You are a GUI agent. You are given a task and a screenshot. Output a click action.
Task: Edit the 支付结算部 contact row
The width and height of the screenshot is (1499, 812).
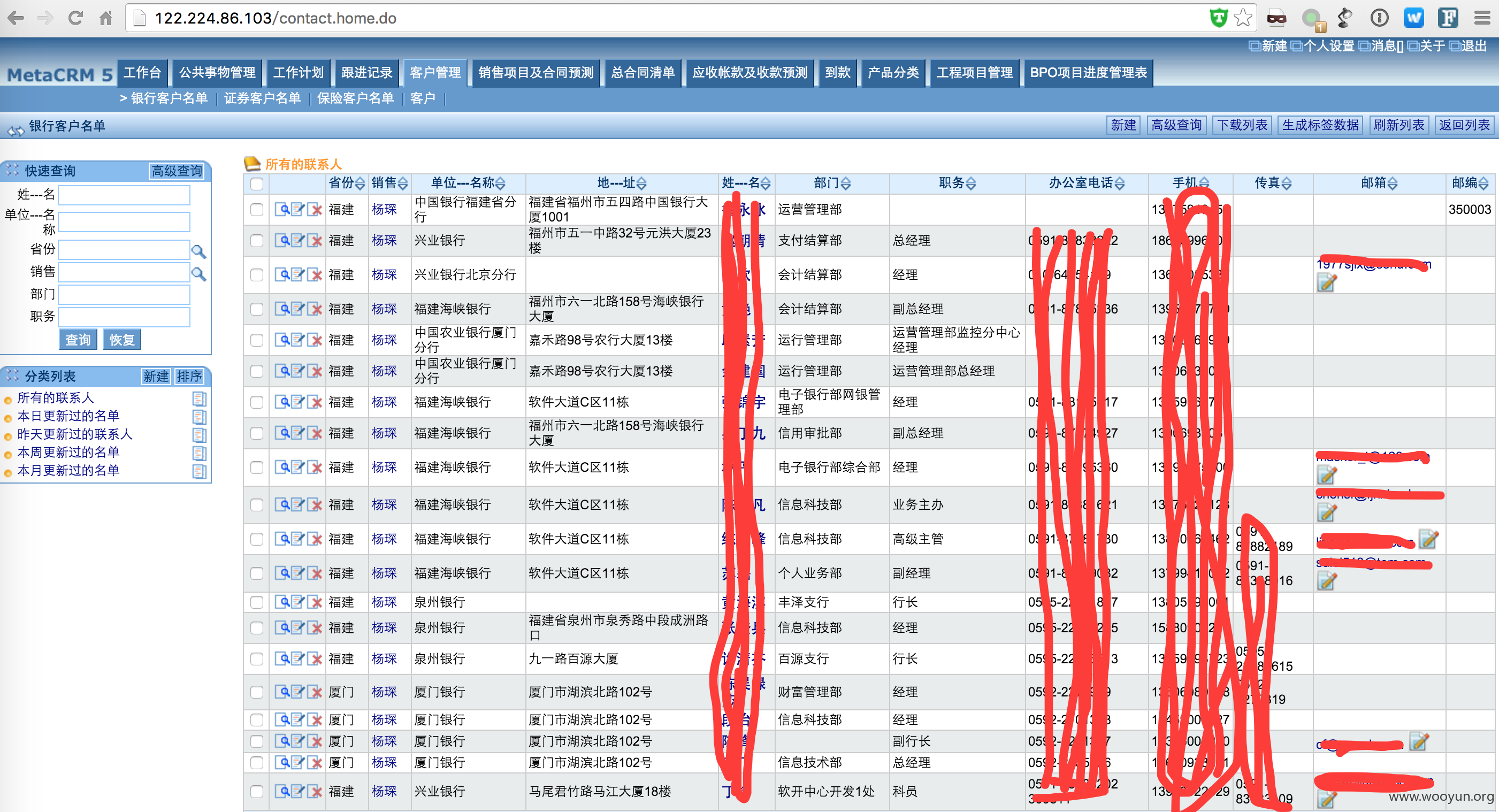(298, 240)
